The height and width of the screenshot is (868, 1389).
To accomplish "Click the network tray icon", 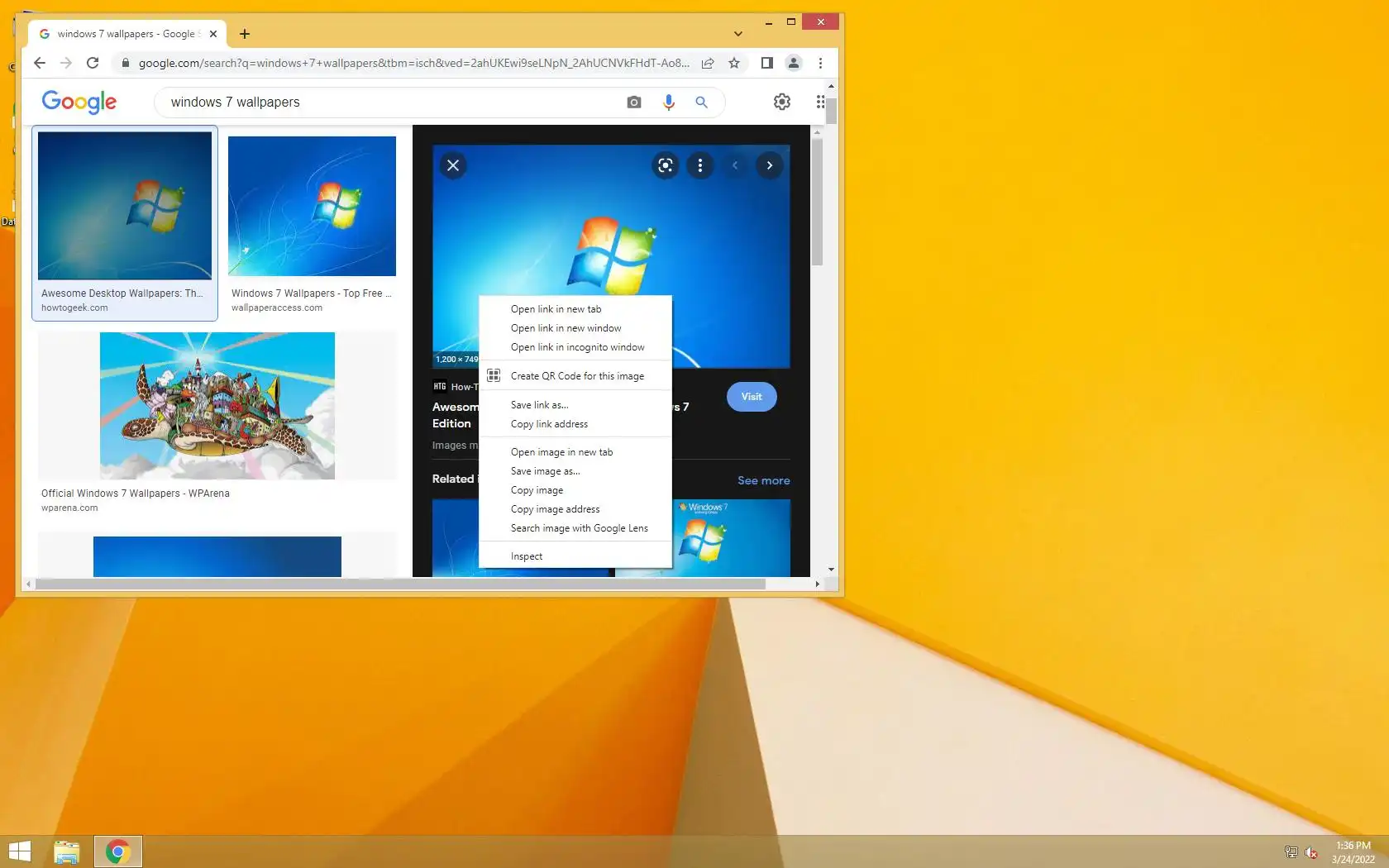I will pyautogui.click(x=1291, y=852).
